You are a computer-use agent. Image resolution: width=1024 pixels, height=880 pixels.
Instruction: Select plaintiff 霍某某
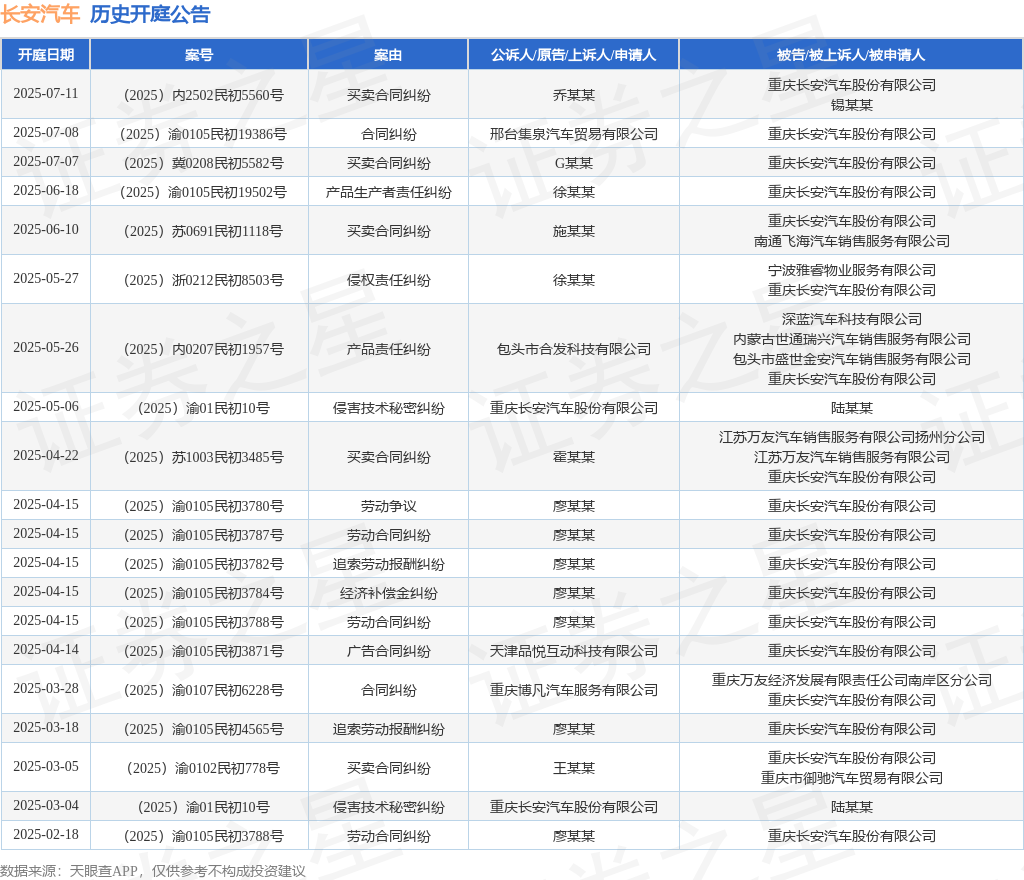[x=573, y=457]
